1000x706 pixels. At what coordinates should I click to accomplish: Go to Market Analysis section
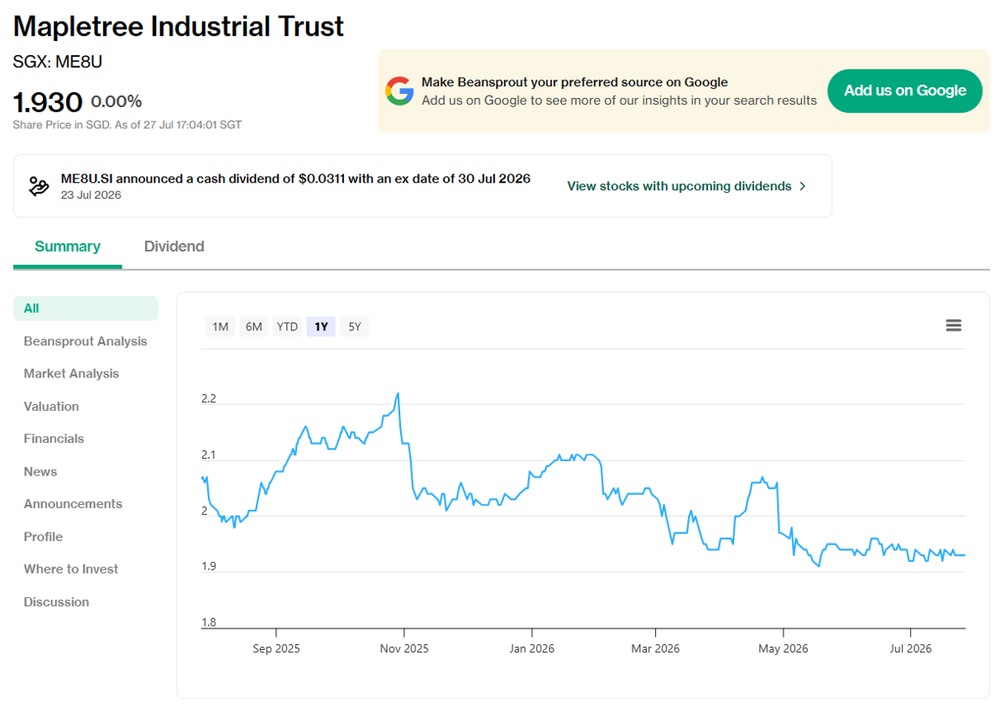click(71, 374)
